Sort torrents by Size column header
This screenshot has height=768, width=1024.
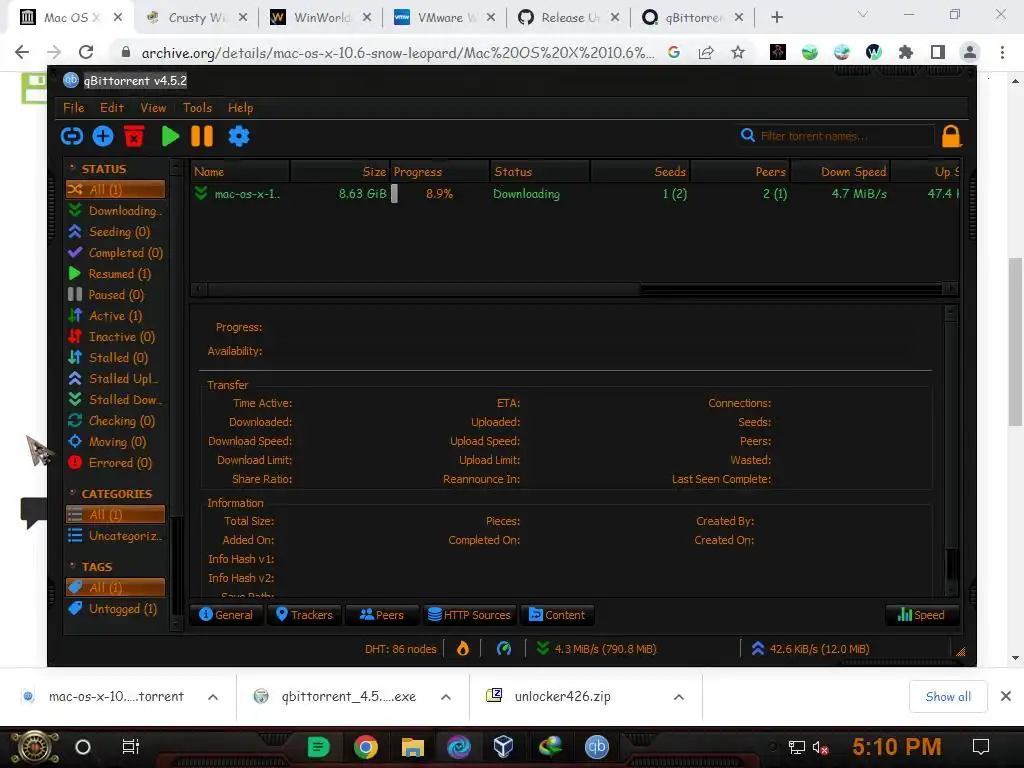click(x=340, y=171)
